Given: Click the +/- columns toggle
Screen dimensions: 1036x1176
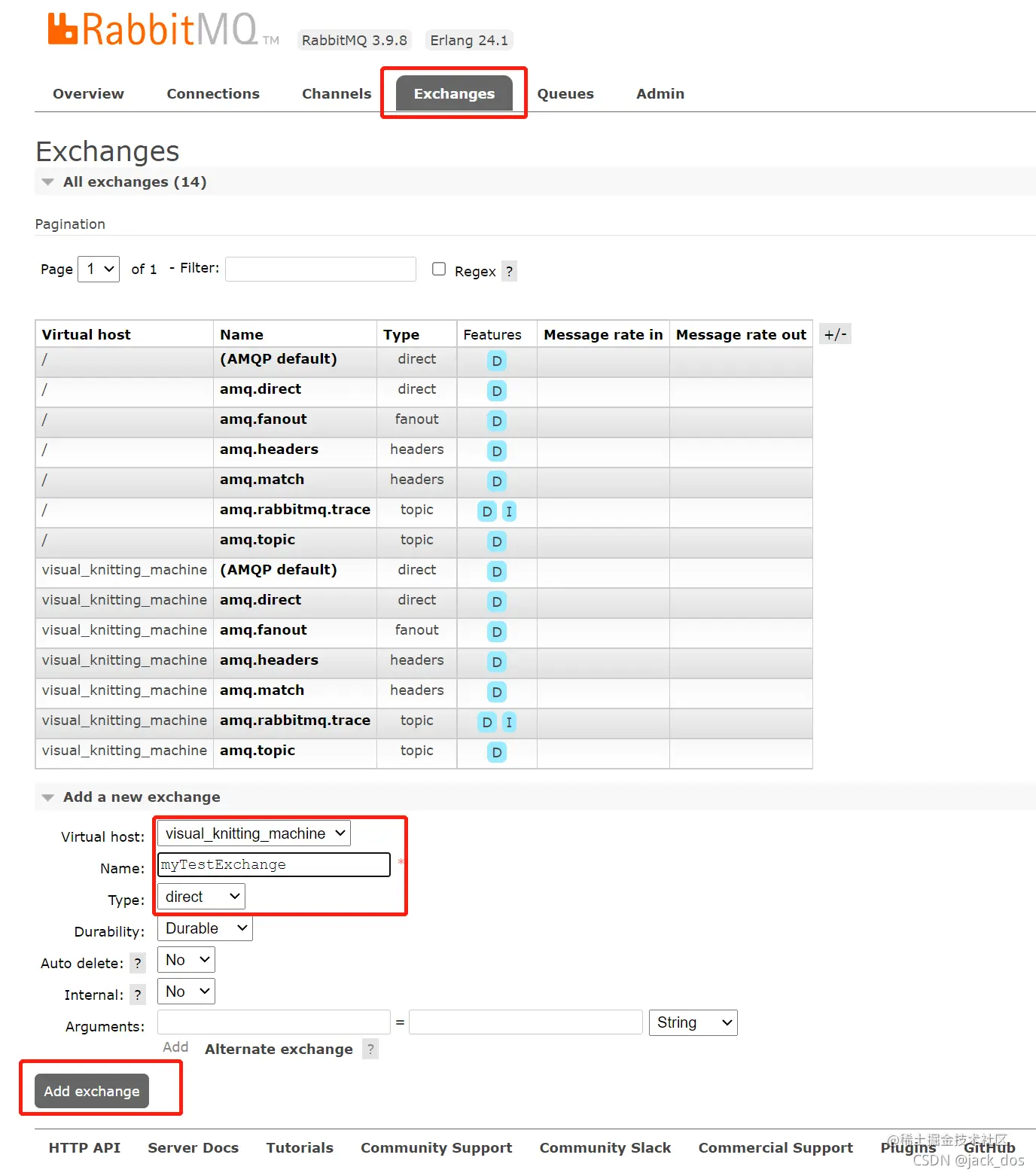Looking at the screenshot, I should click(835, 334).
